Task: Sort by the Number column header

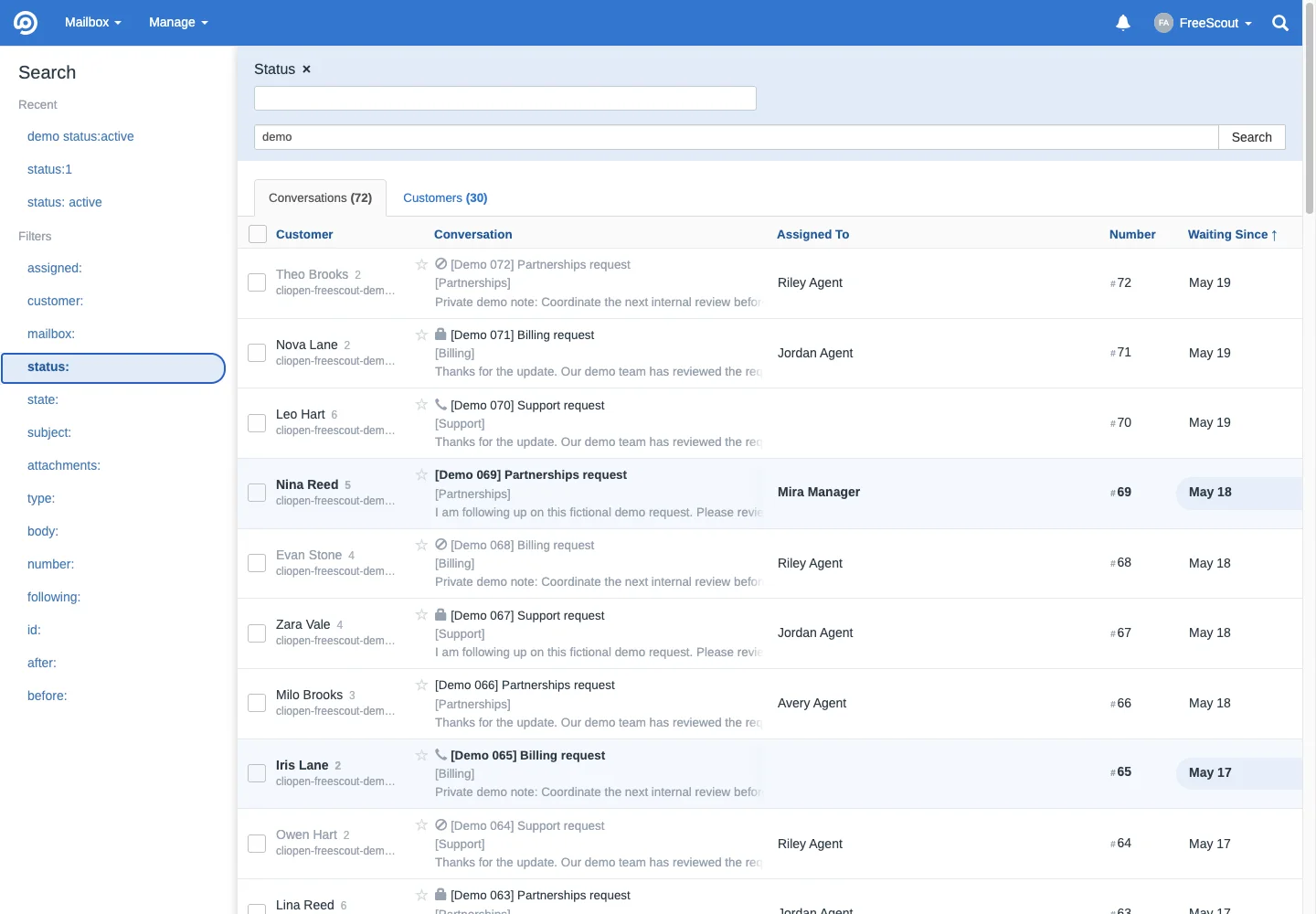Action: pos(1132,234)
